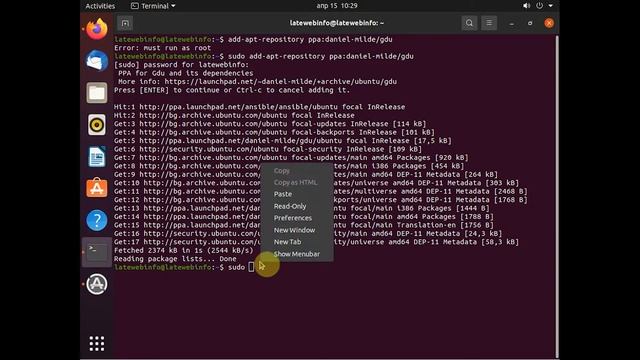Expand the system menu arrow

(551, 6)
